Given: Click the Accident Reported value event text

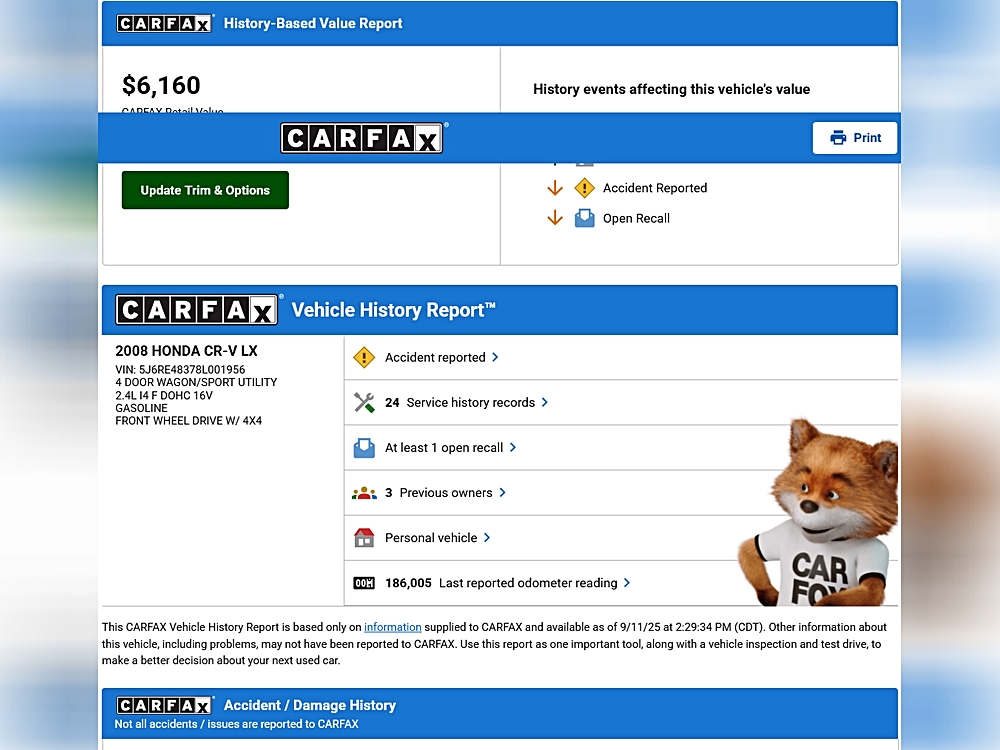Looking at the screenshot, I should [655, 188].
